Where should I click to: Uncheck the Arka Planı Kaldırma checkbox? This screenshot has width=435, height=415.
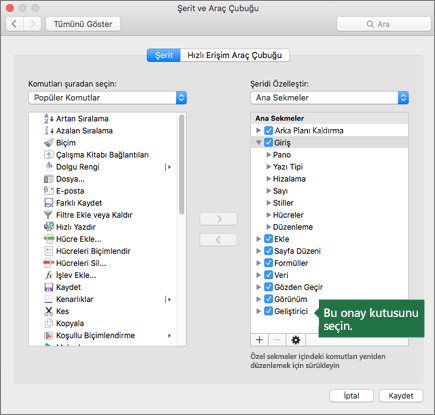268,130
